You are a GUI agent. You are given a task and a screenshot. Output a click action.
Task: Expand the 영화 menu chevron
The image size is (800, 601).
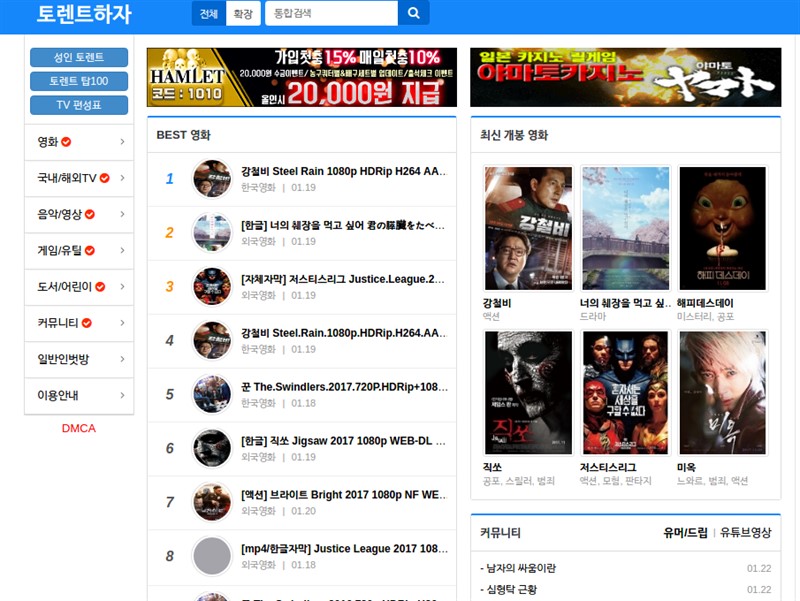tap(122, 142)
